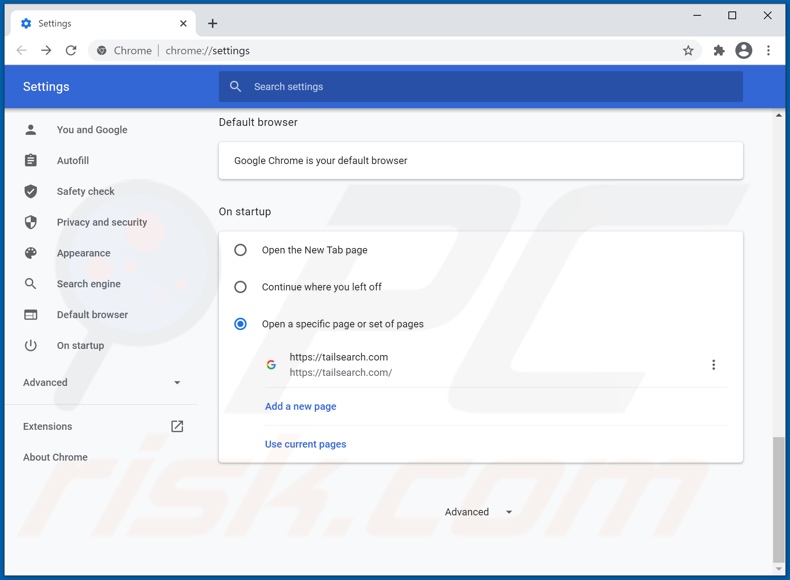The image size is (790, 580).
Task: Open the profile avatar icon
Action: point(744,50)
